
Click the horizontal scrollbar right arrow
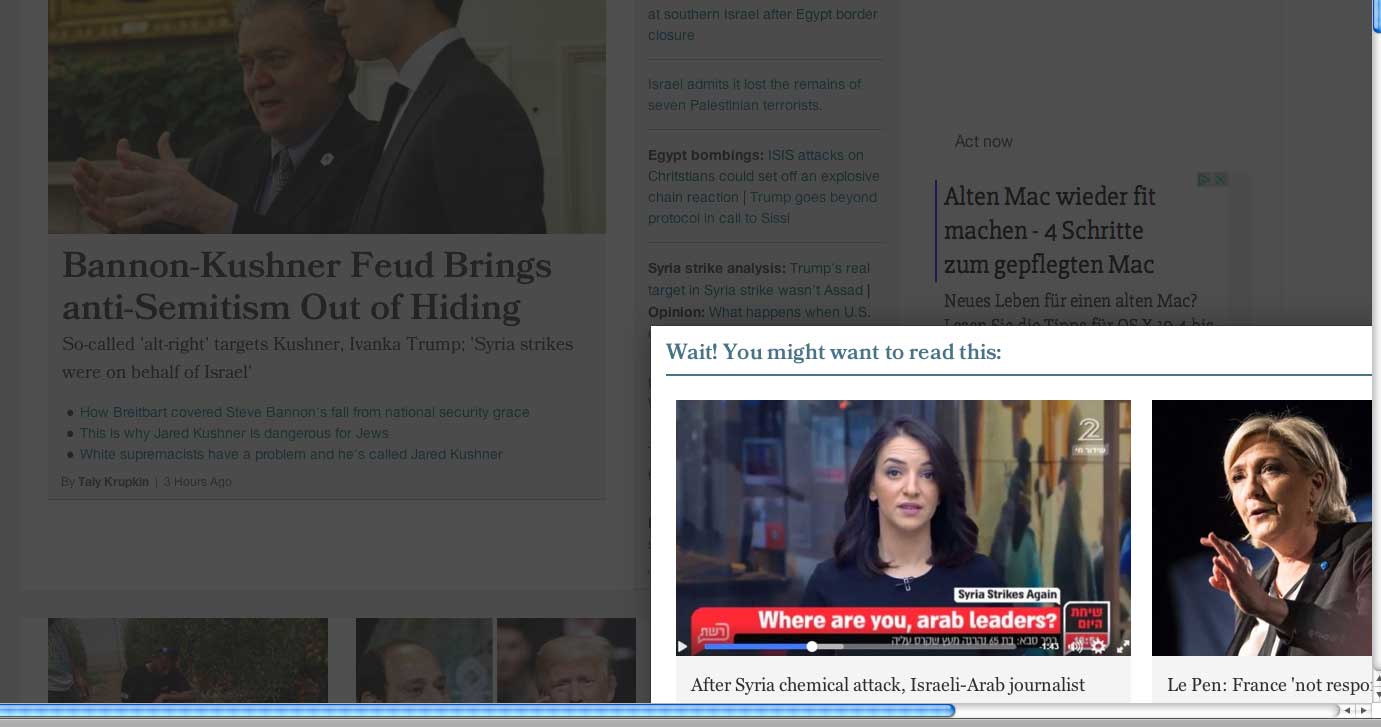point(1363,711)
